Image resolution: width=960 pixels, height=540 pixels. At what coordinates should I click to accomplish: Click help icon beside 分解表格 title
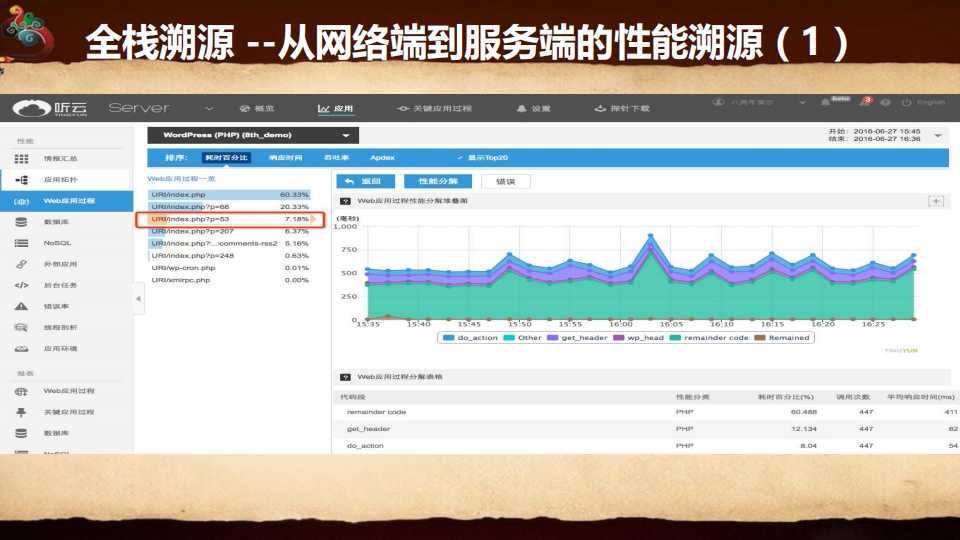[x=345, y=377]
